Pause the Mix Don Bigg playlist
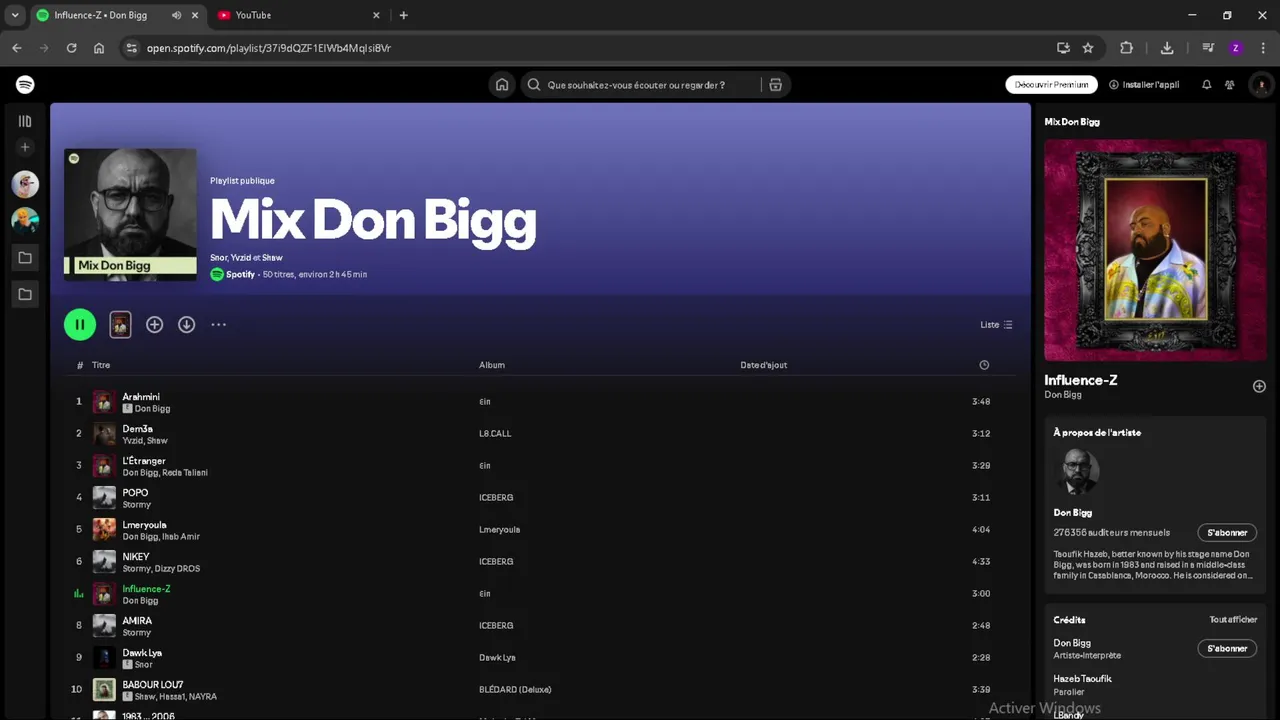The width and height of the screenshot is (1280, 720). pyautogui.click(x=80, y=324)
